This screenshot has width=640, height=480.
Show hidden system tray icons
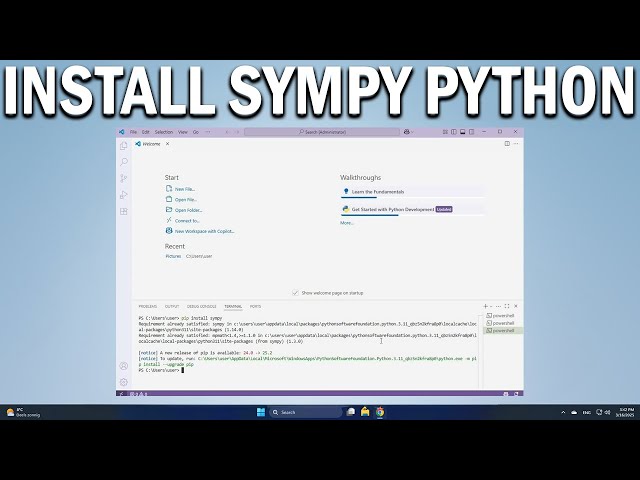[563, 412]
